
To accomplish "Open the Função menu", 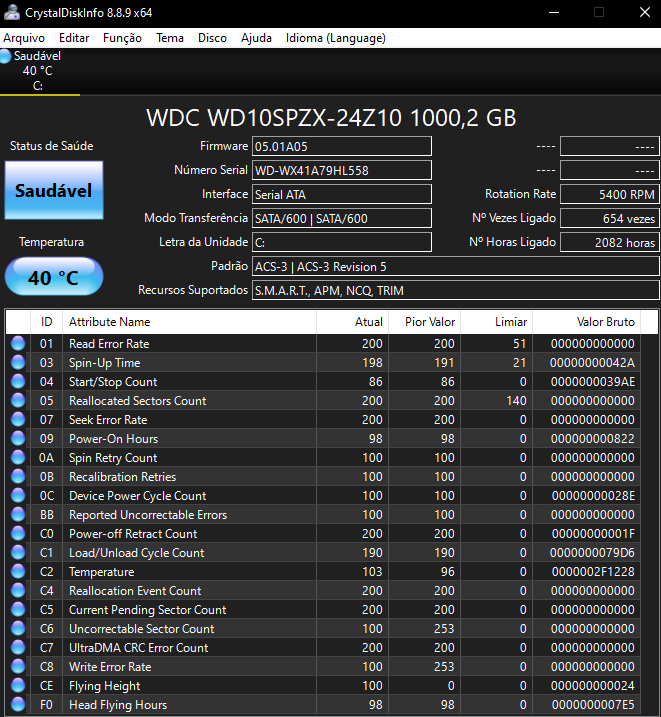I will click(122, 38).
